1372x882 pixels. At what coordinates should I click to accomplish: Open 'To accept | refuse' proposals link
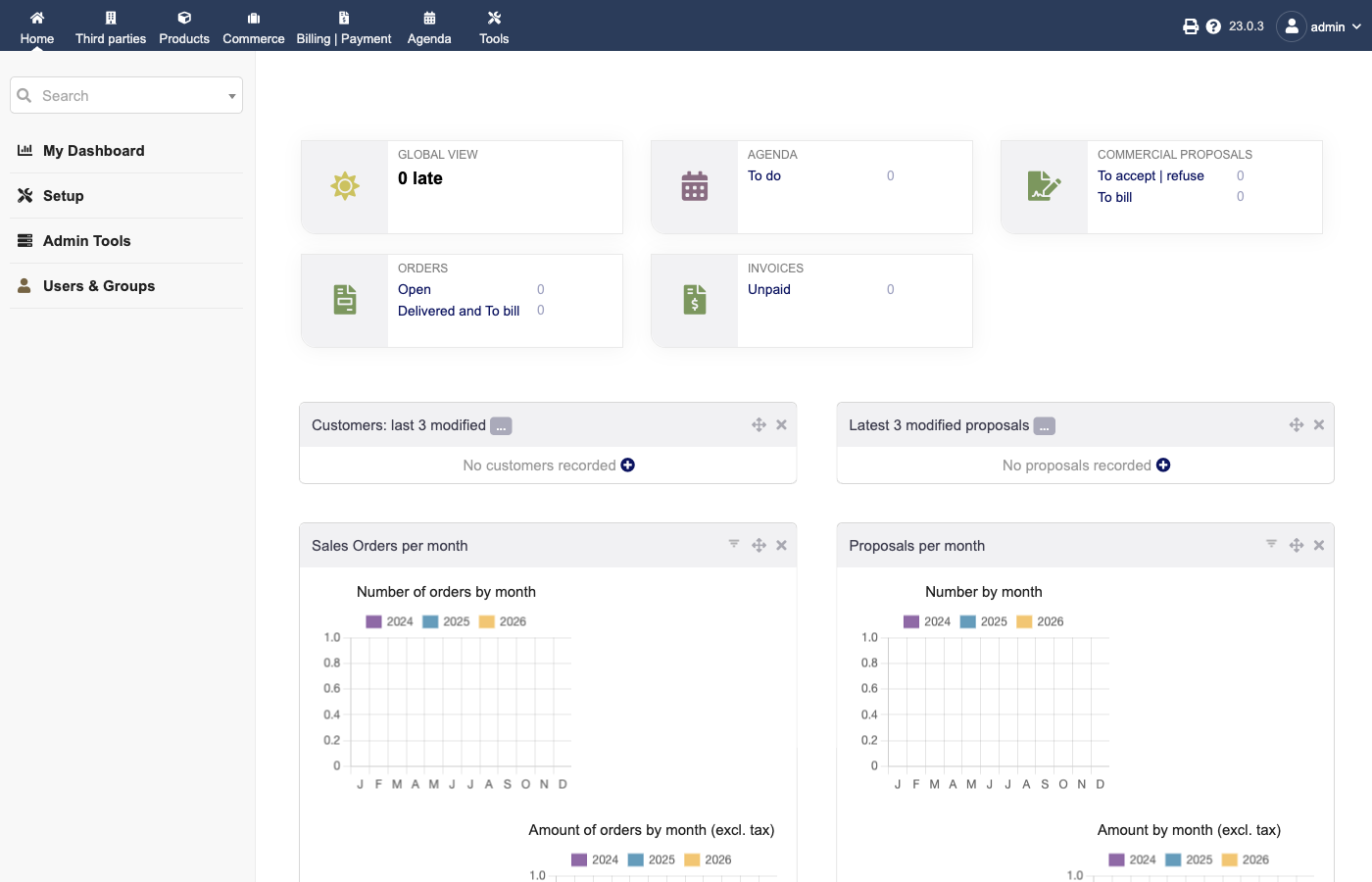click(1151, 175)
